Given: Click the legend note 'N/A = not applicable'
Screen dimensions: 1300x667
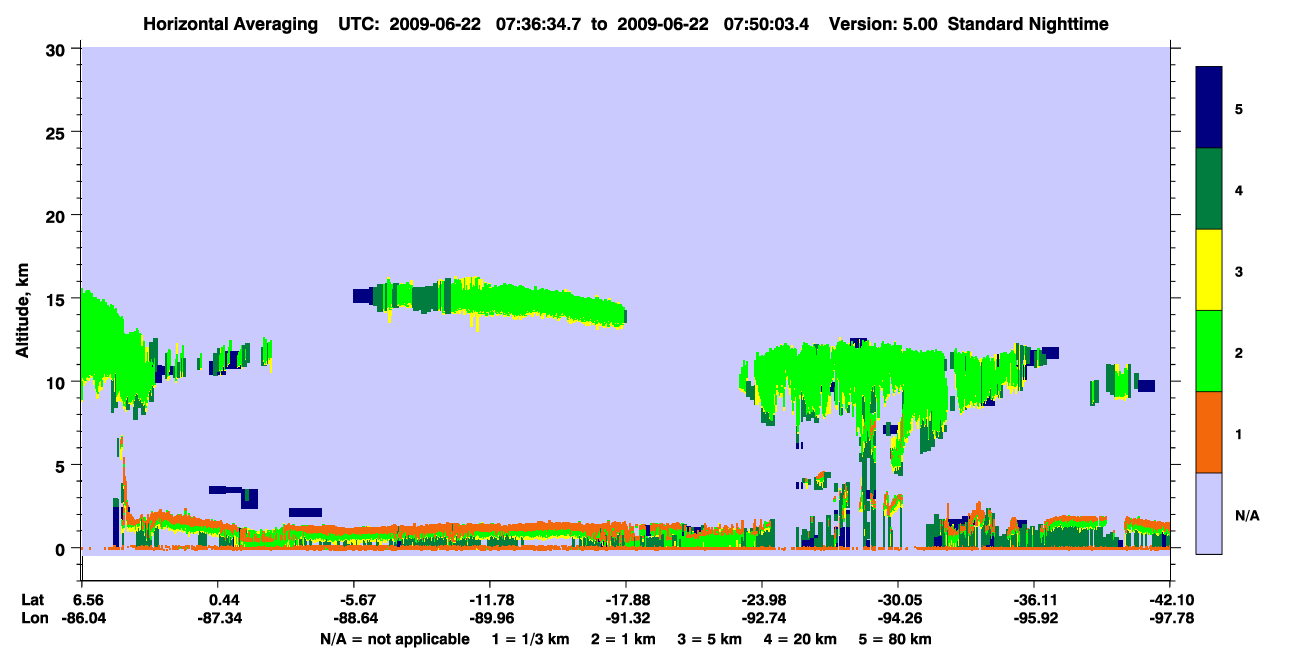Looking at the screenshot, I should (394, 639).
